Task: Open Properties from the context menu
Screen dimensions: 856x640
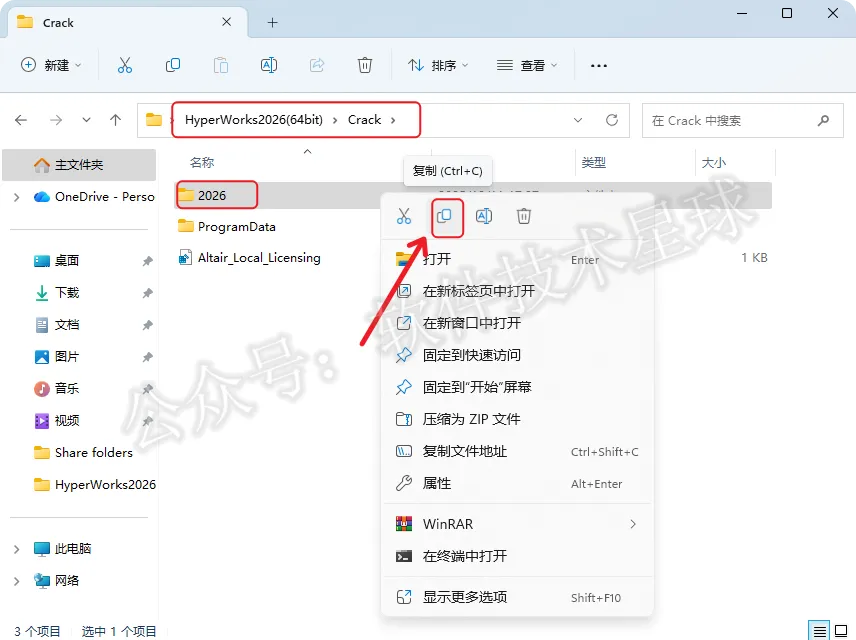Action: [x=517, y=483]
